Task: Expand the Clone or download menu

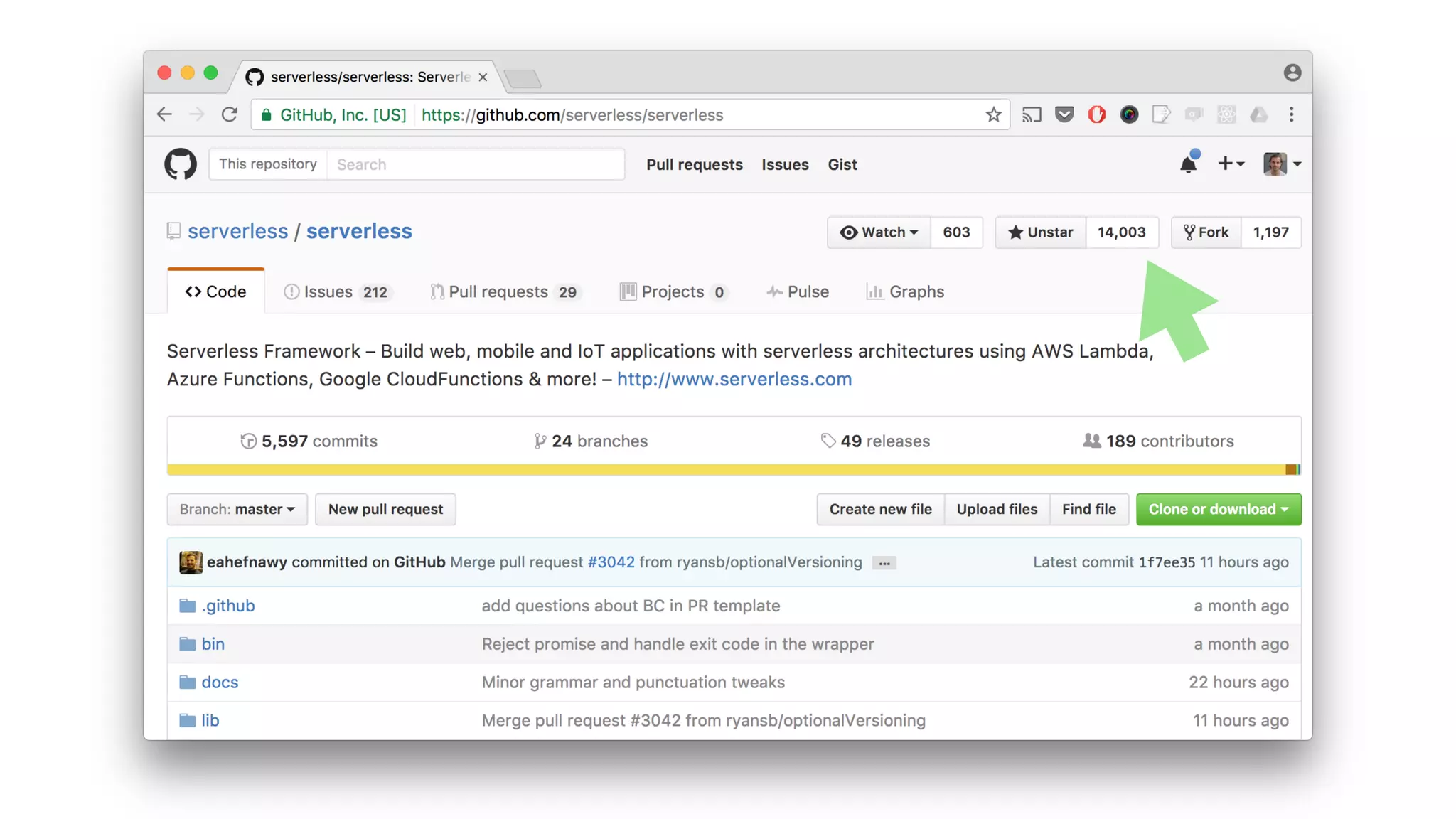Action: [1218, 510]
